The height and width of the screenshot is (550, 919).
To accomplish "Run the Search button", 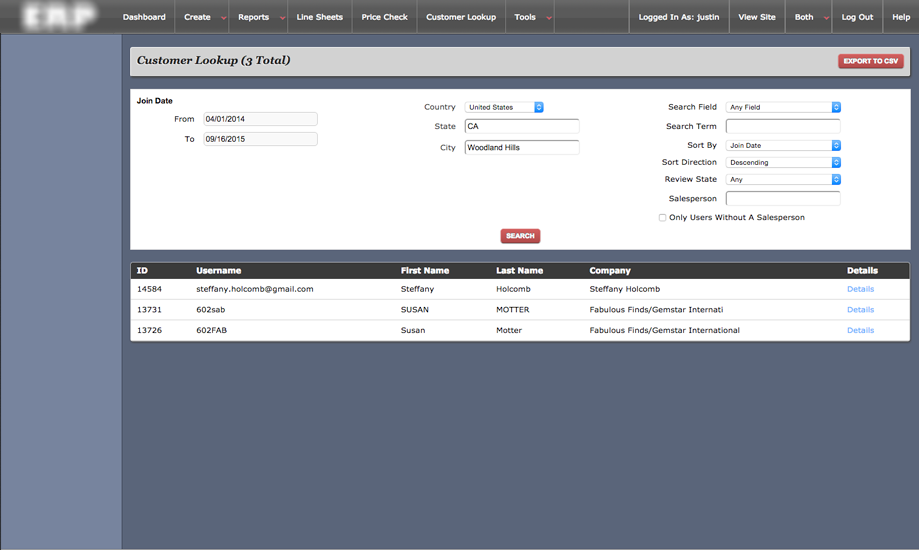I will pos(520,236).
